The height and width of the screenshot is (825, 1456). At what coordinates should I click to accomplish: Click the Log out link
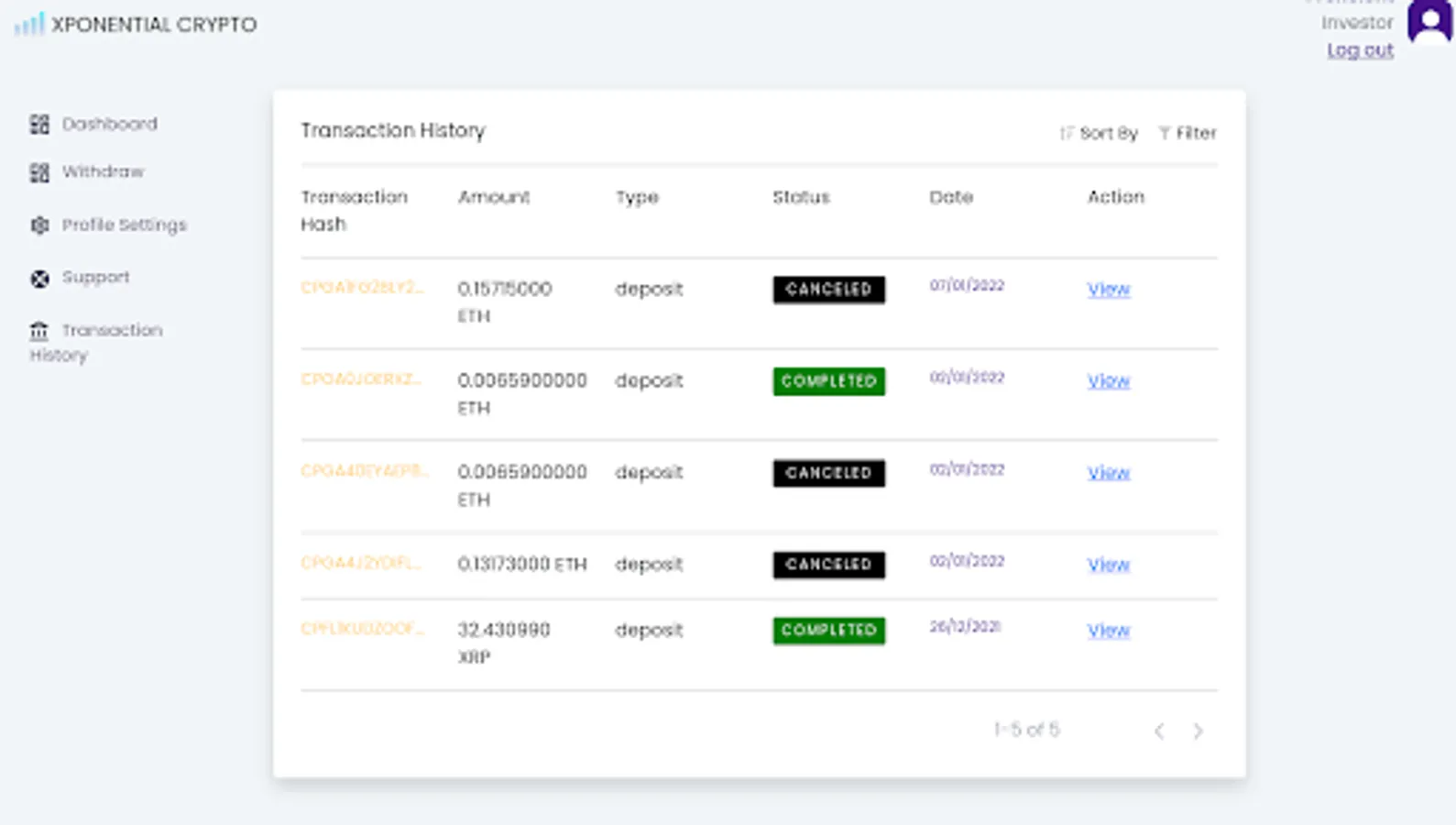pos(1360,50)
